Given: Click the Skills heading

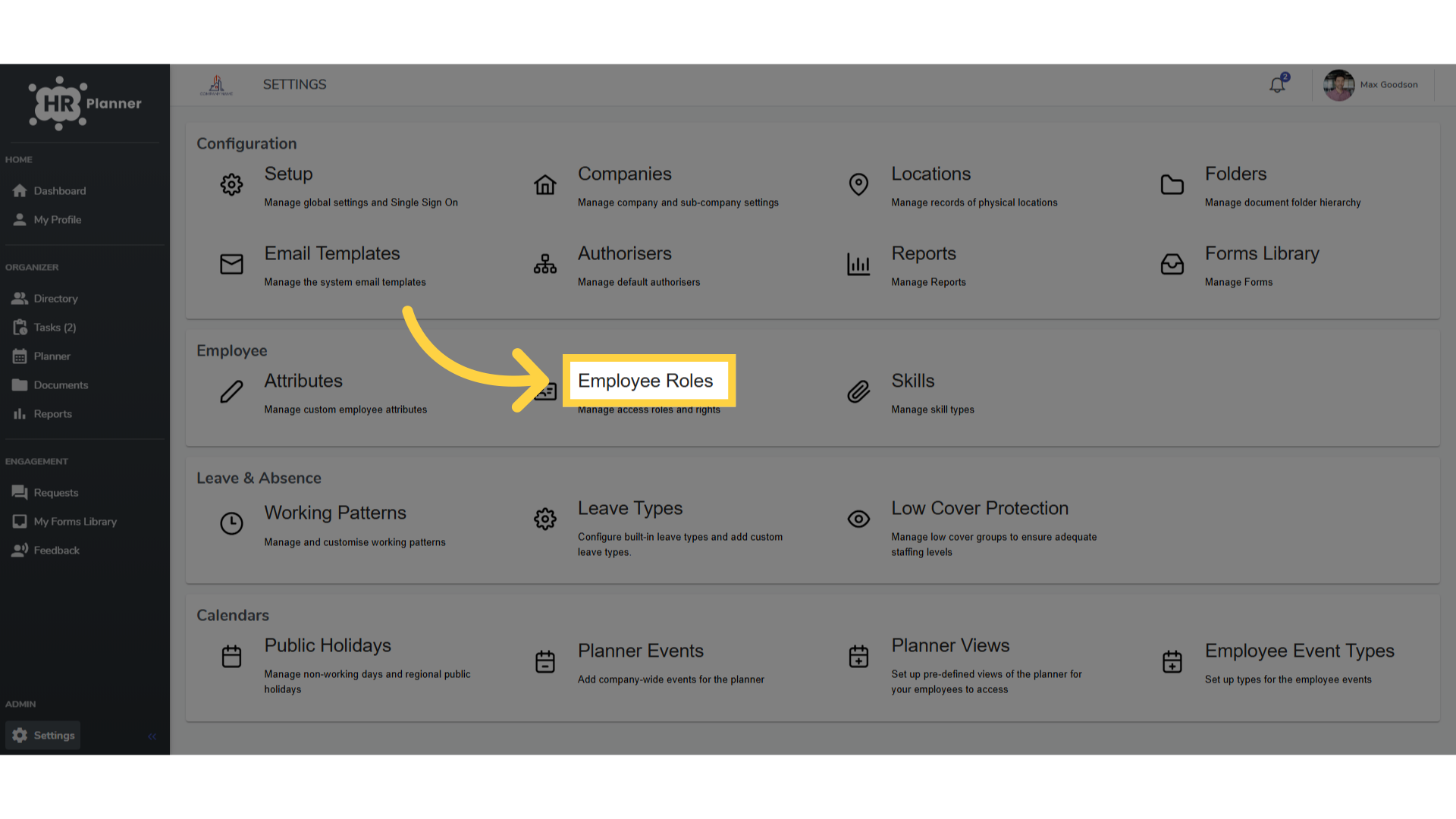Looking at the screenshot, I should (913, 381).
